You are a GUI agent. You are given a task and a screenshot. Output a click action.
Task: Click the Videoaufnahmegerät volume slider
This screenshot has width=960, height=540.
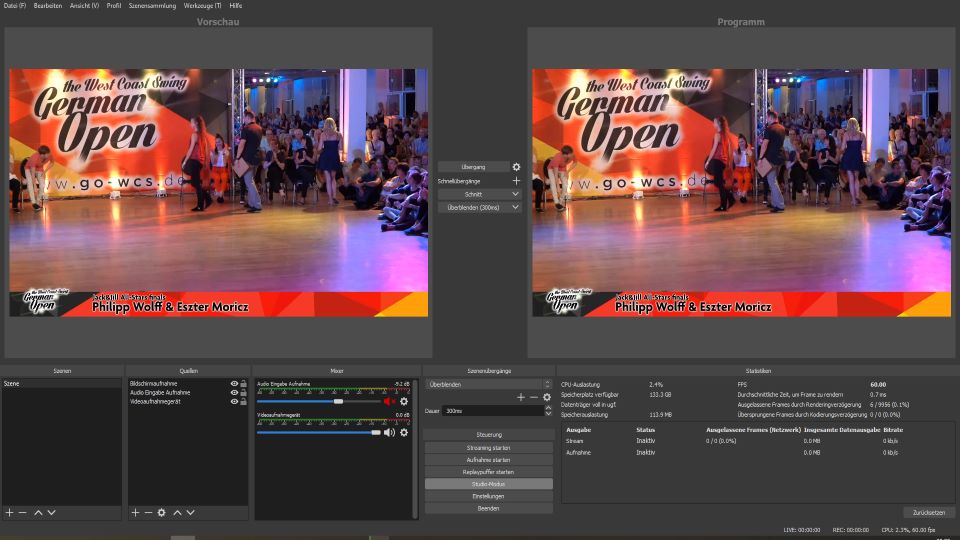(318, 433)
